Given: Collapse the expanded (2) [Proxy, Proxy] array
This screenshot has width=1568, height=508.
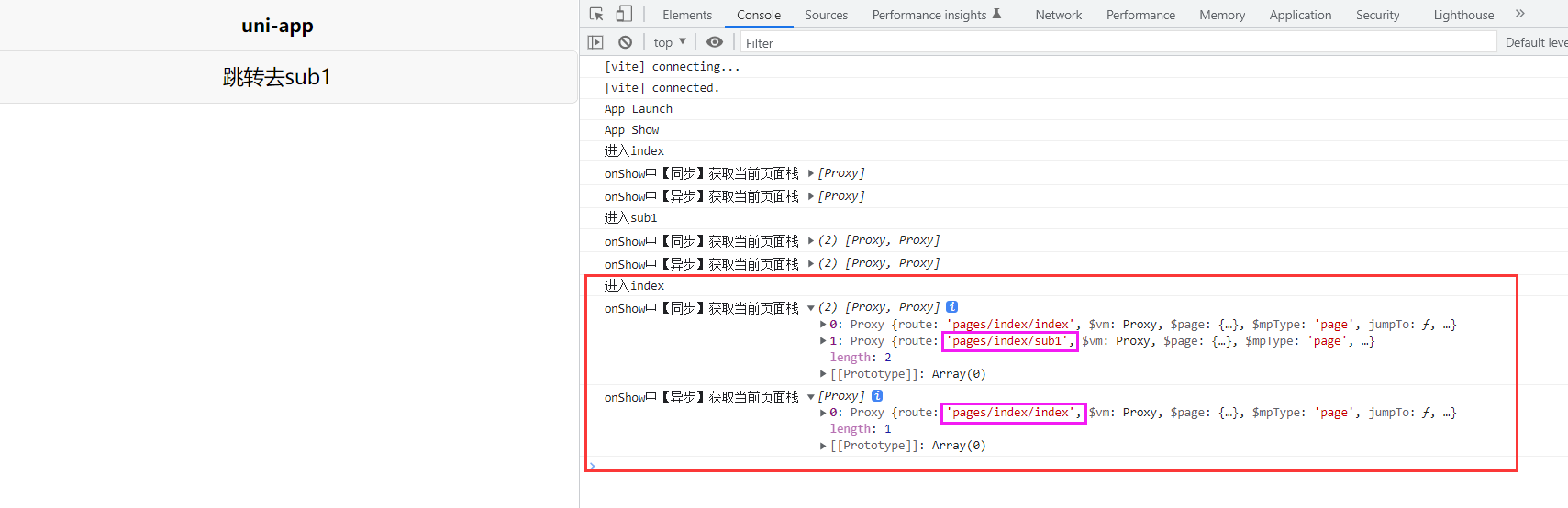Looking at the screenshot, I should (x=811, y=308).
